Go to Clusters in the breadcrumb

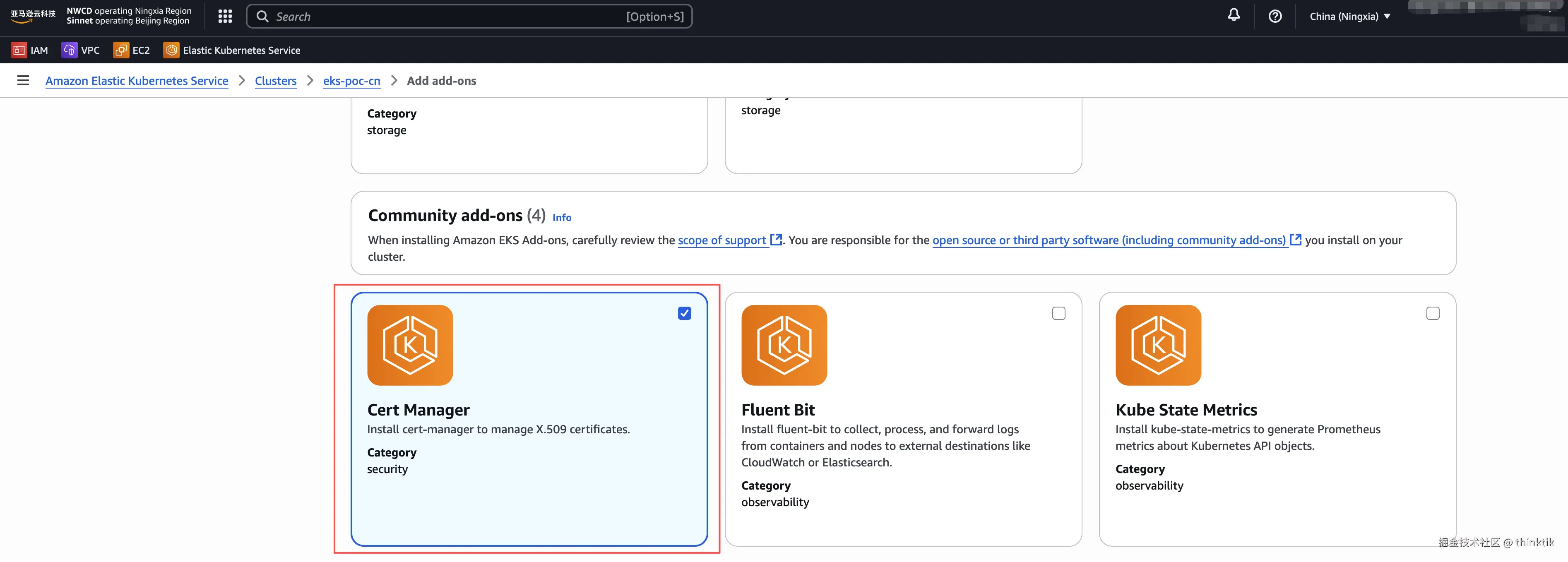point(275,81)
